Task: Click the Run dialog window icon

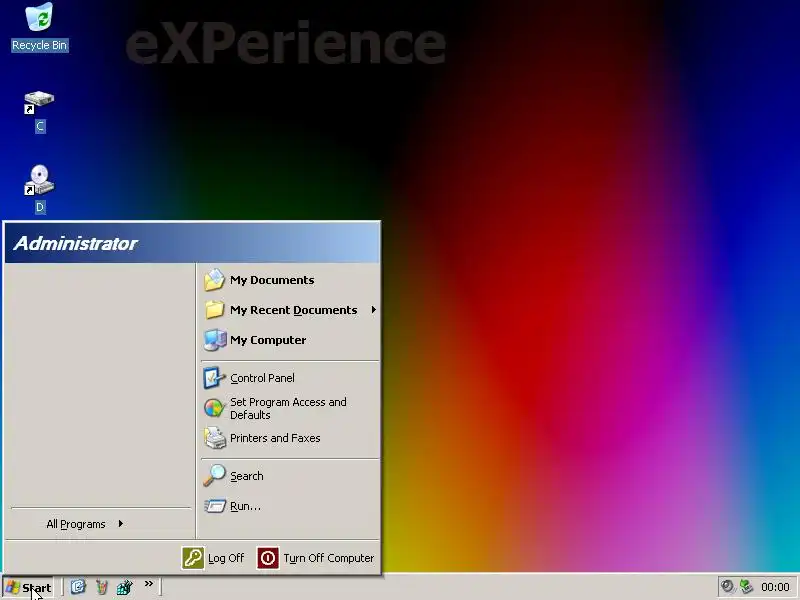Action: [215, 506]
